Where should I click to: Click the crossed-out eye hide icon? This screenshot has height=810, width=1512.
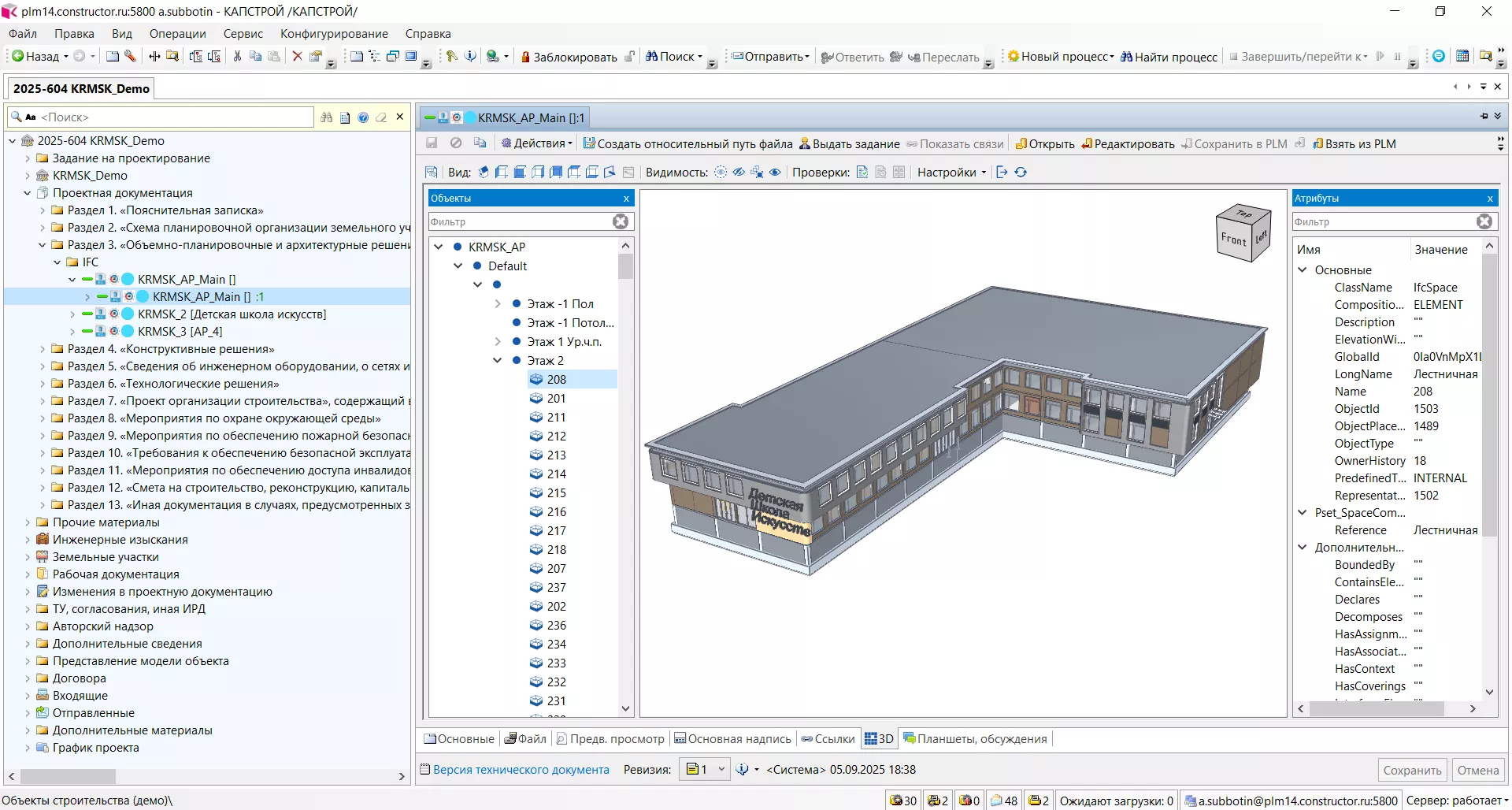tap(739, 173)
